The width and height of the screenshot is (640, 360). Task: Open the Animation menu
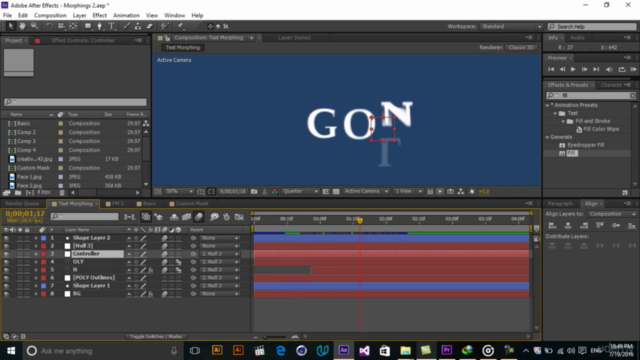(126, 16)
